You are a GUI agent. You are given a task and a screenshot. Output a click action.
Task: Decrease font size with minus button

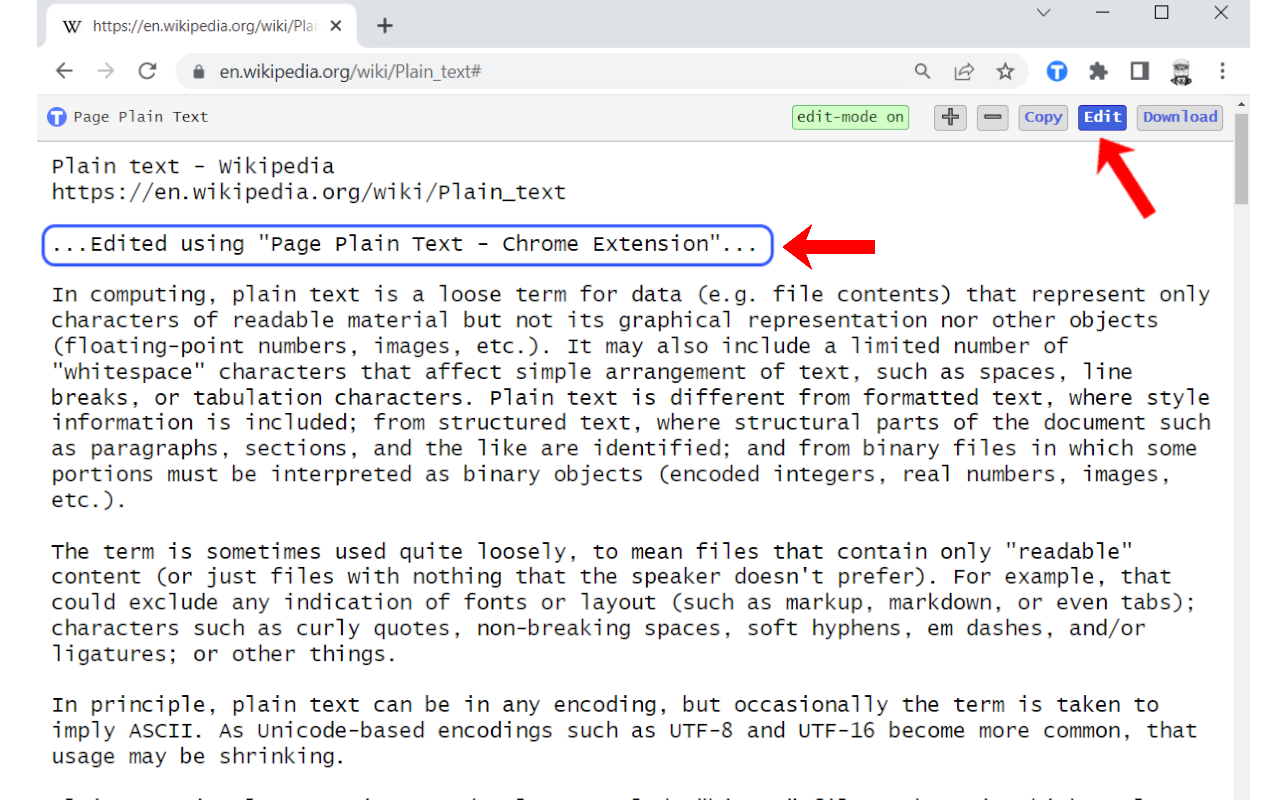[993, 117]
